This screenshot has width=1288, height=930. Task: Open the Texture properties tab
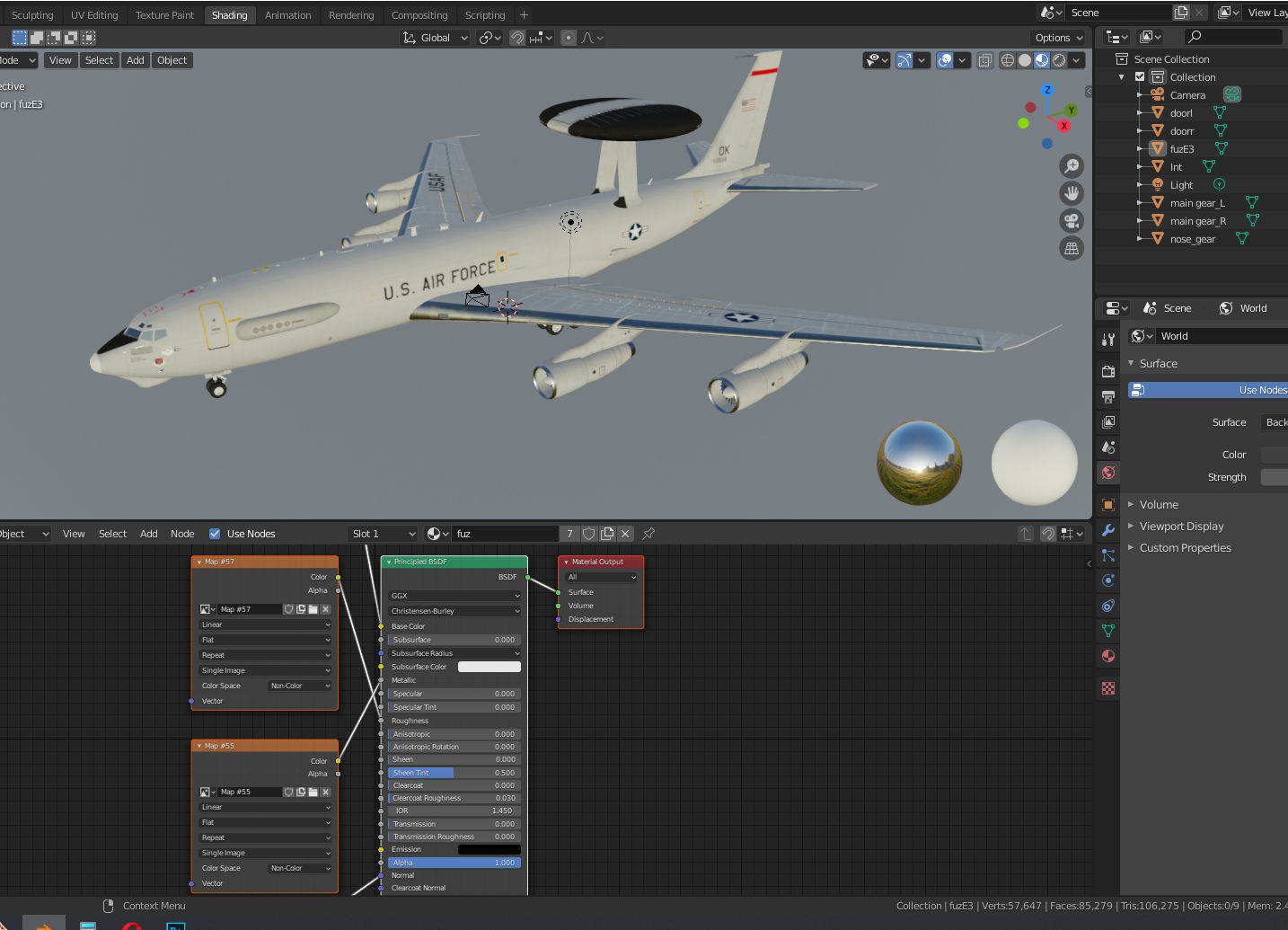click(1108, 688)
